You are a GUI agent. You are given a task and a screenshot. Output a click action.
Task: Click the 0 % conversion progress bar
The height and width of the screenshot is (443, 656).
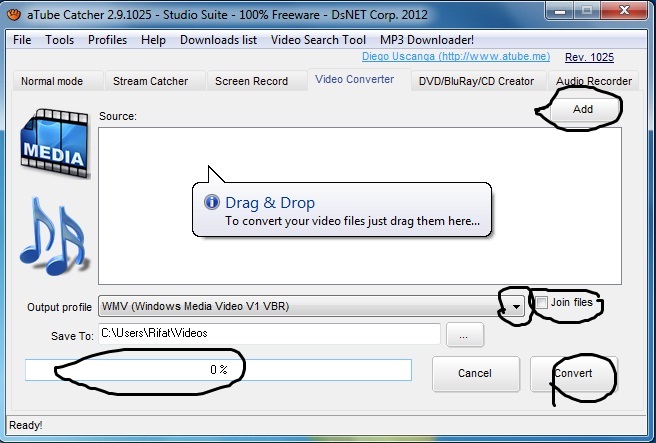pyautogui.click(x=218, y=370)
